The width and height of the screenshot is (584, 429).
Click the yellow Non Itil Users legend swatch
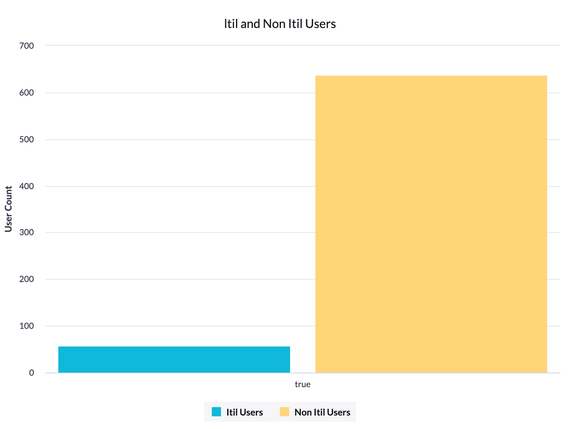pyautogui.click(x=284, y=412)
